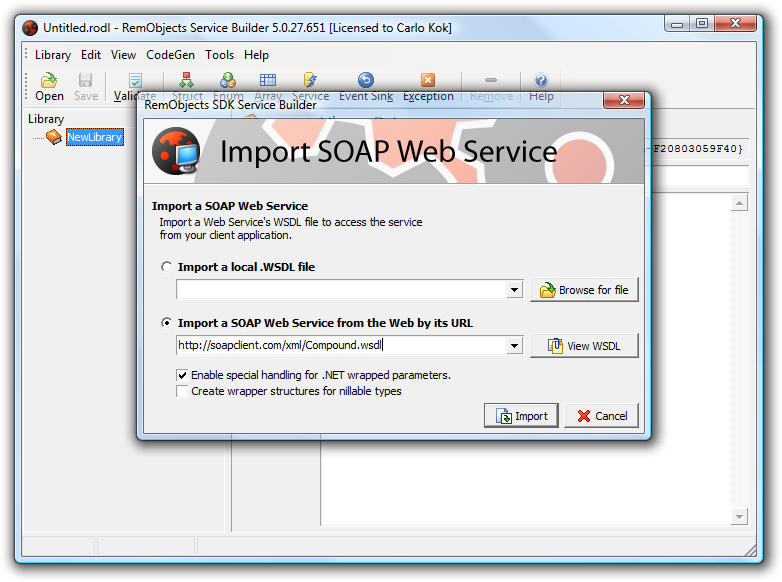This screenshot has height=582, width=782.
Task: Enable wrapper structures for nillable types
Action: point(182,391)
